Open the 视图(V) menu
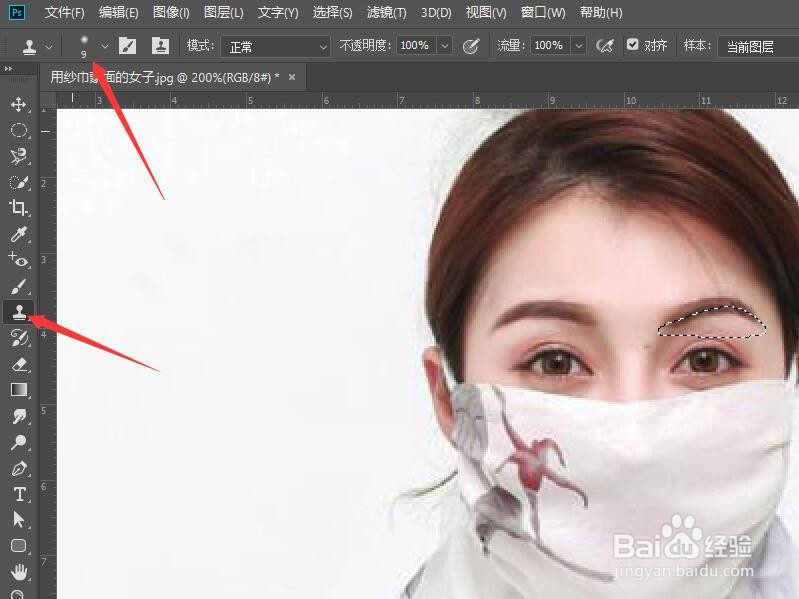The image size is (799, 599). (x=486, y=13)
